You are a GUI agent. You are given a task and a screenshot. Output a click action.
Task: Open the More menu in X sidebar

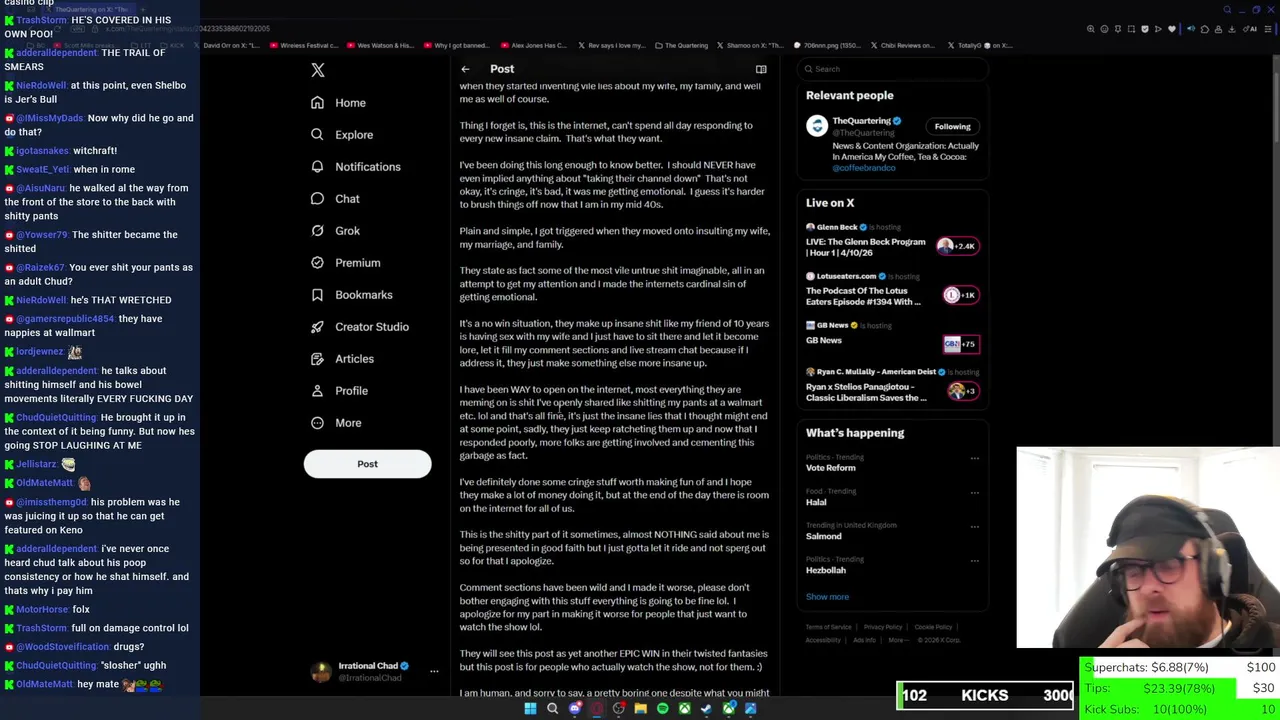pos(337,423)
